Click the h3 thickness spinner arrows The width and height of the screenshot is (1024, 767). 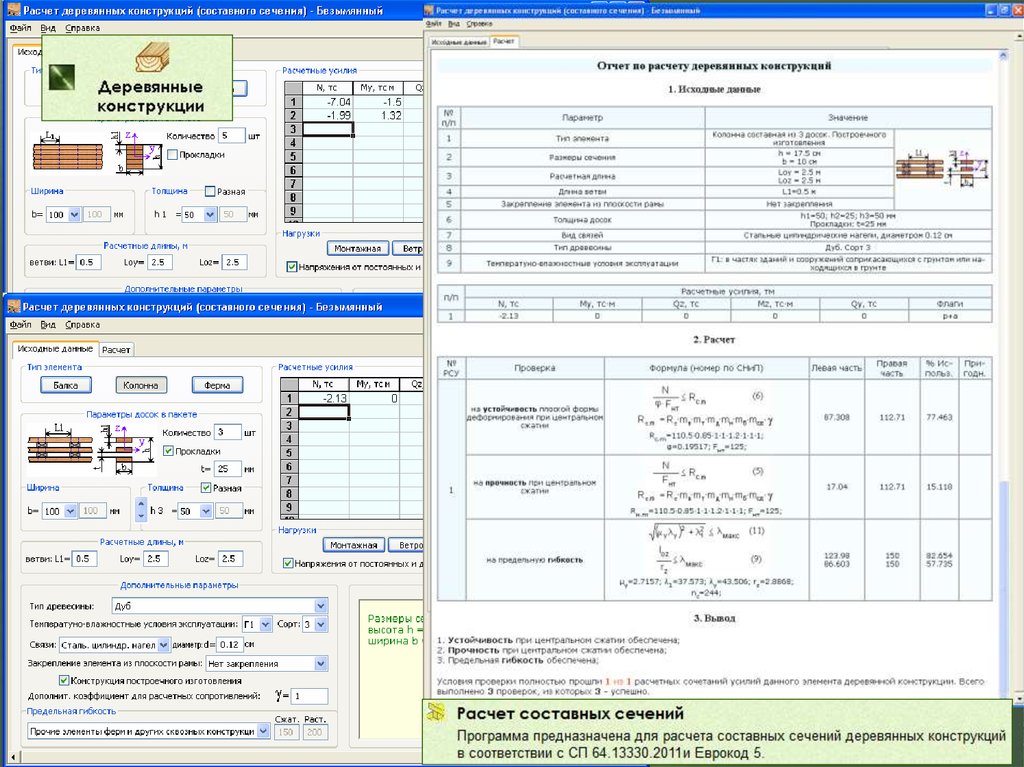tap(141, 511)
